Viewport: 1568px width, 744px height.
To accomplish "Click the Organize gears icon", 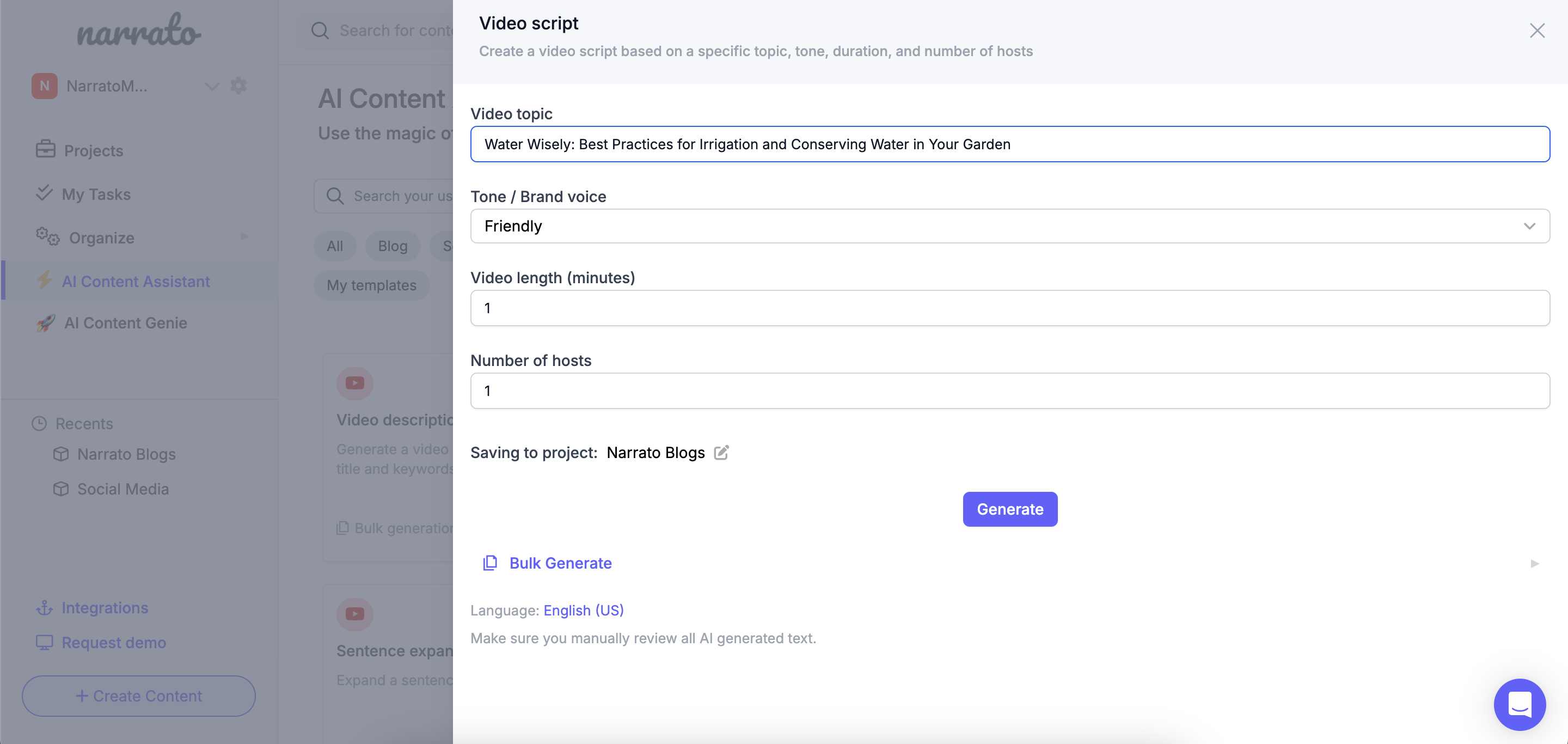I will (47, 236).
